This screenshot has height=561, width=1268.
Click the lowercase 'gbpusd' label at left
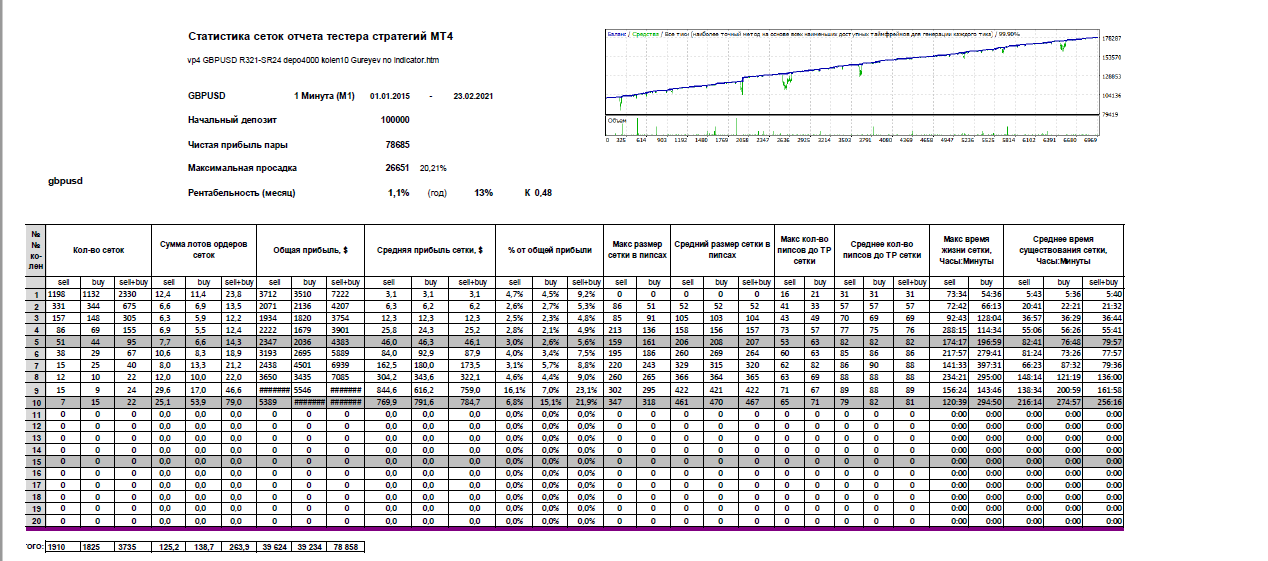pyautogui.click(x=65, y=182)
